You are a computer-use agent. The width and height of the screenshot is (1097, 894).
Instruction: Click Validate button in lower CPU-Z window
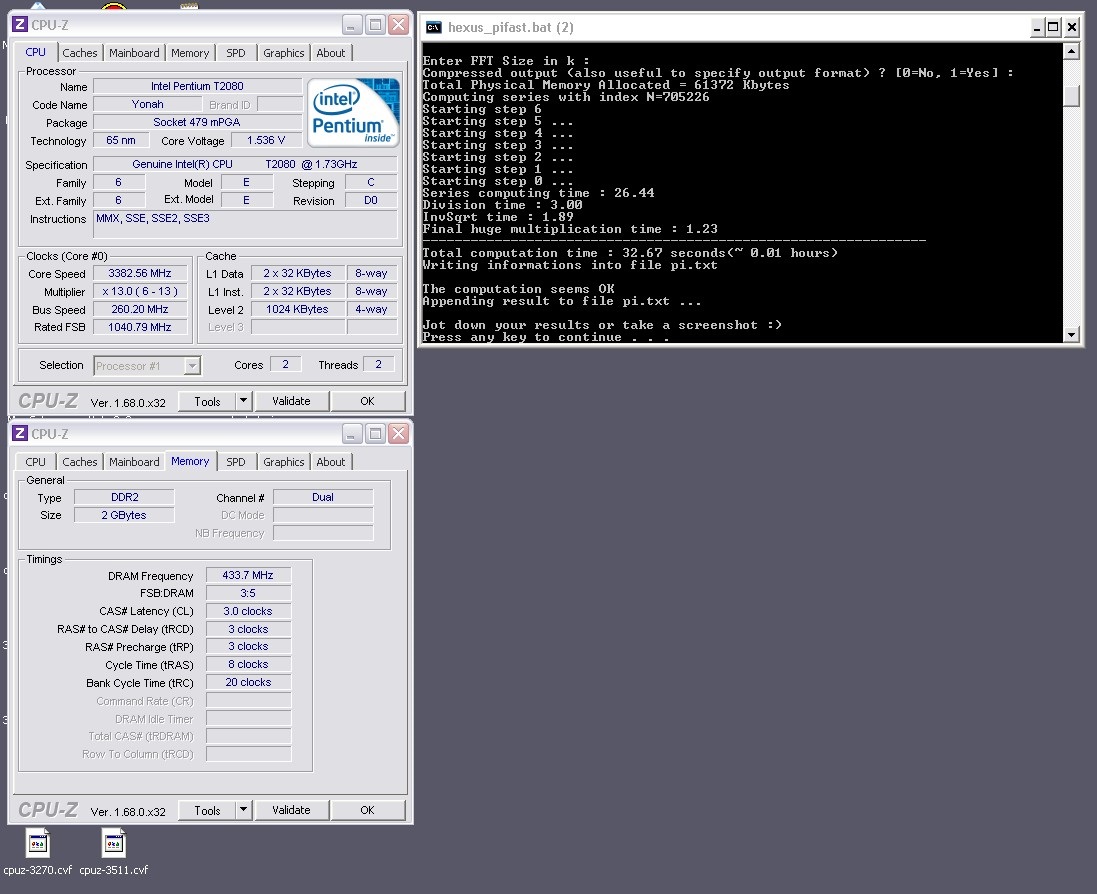pos(291,810)
